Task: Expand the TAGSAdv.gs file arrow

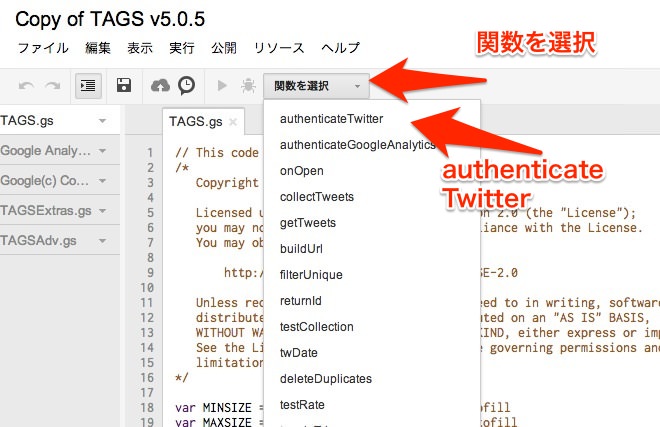Action: point(102,240)
